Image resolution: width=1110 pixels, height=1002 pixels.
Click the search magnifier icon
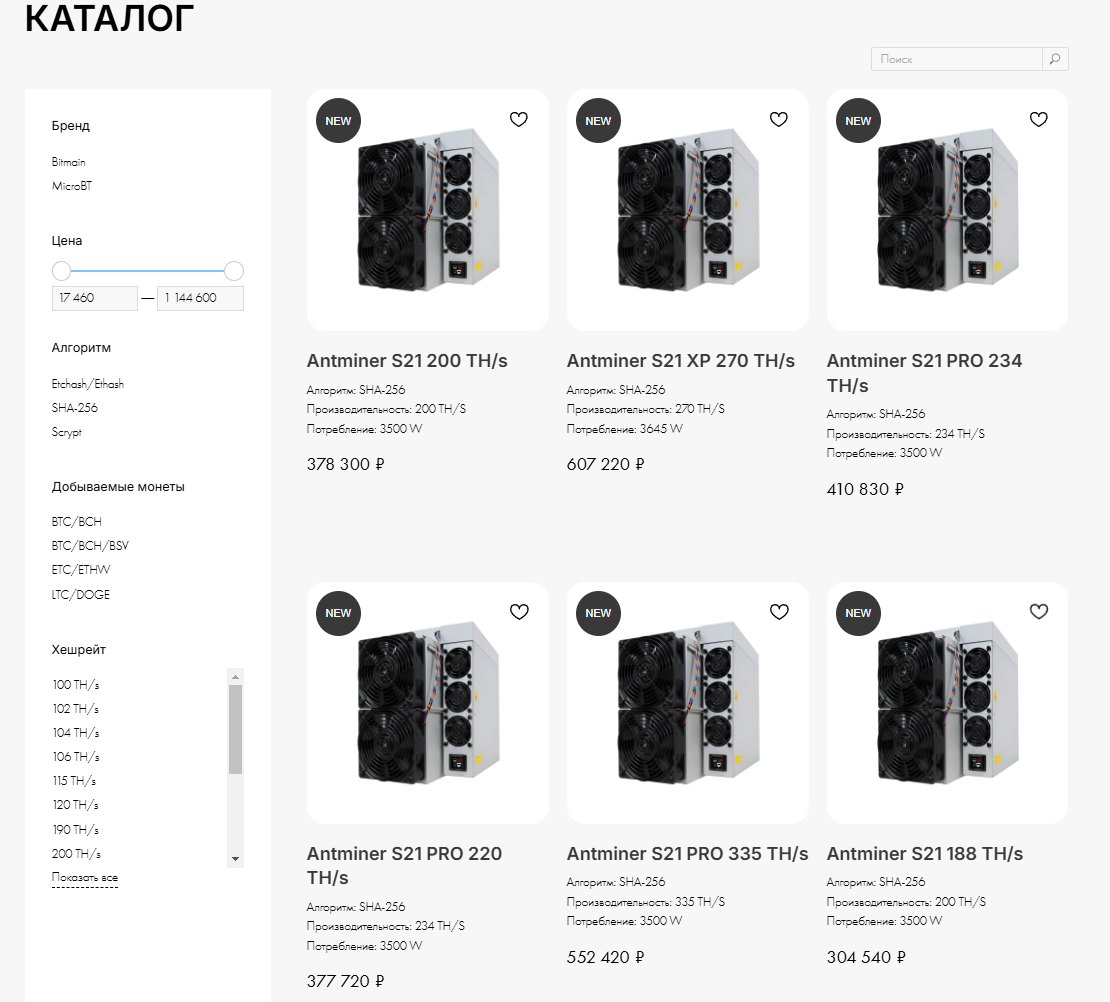coord(1055,59)
